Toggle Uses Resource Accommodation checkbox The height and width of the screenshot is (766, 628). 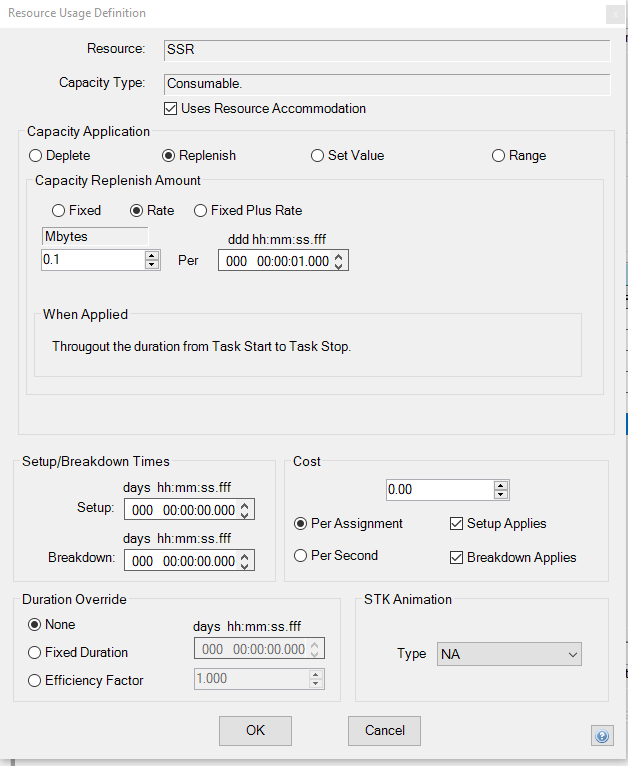click(170, 108)
